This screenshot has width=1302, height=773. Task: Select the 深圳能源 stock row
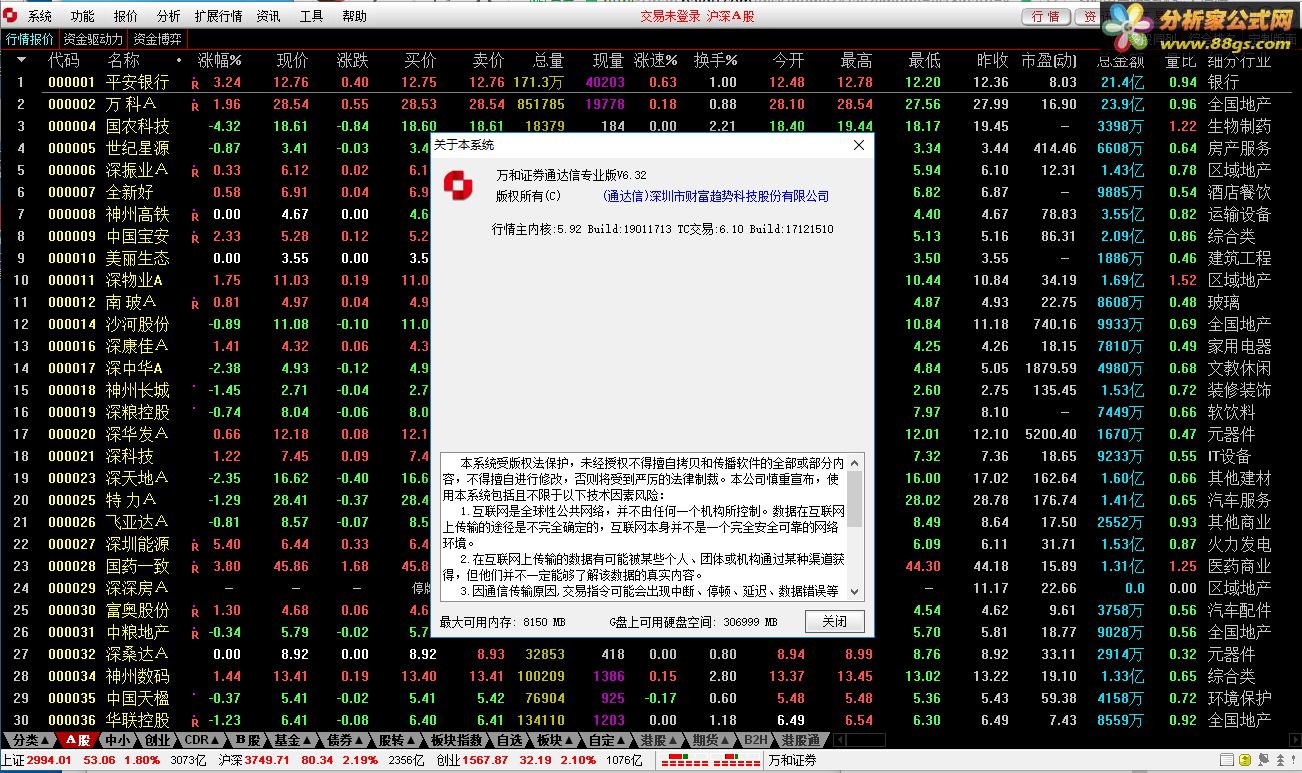(x=650, y=544)
